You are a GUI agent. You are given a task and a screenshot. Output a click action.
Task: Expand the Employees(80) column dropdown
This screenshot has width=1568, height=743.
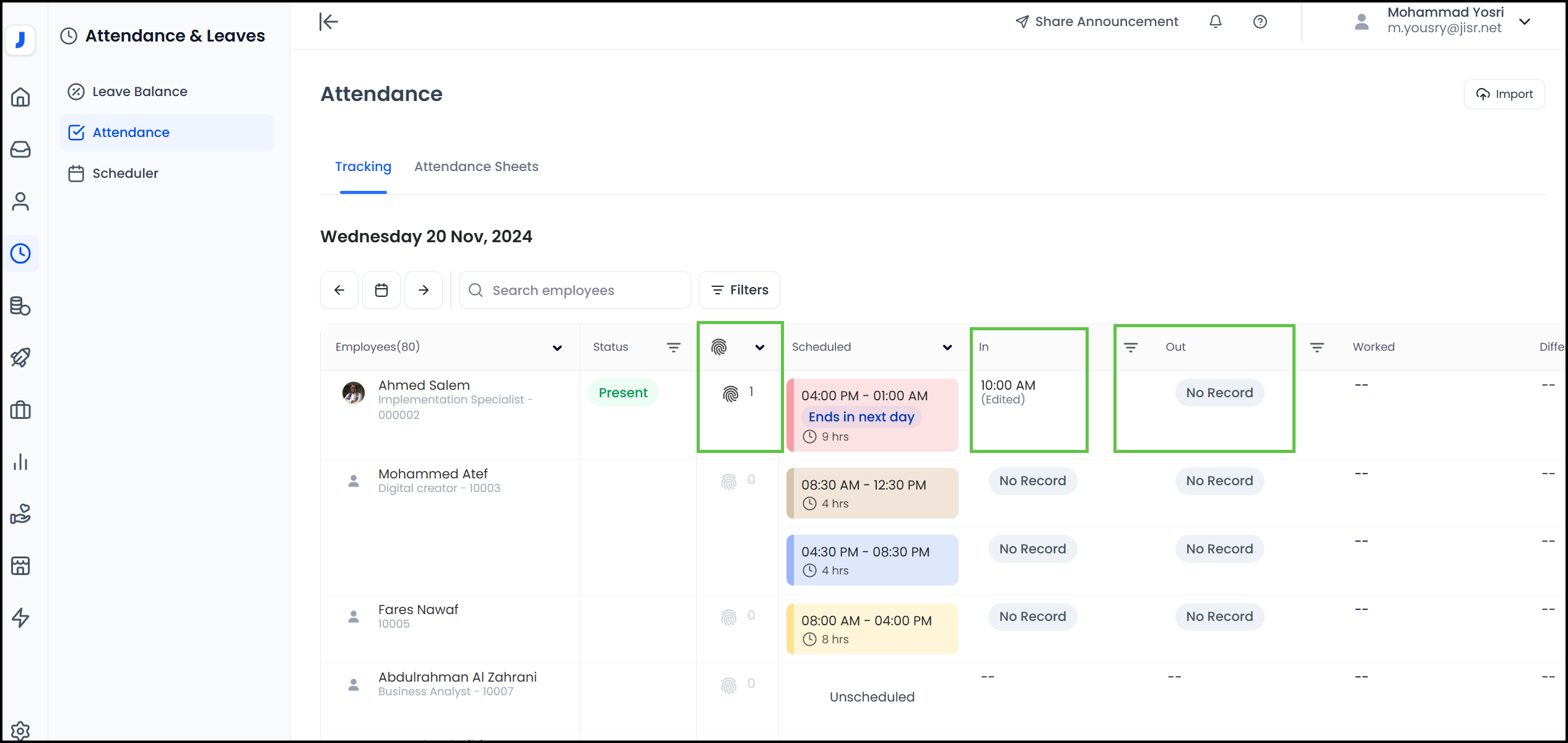[x=557, y=348]
